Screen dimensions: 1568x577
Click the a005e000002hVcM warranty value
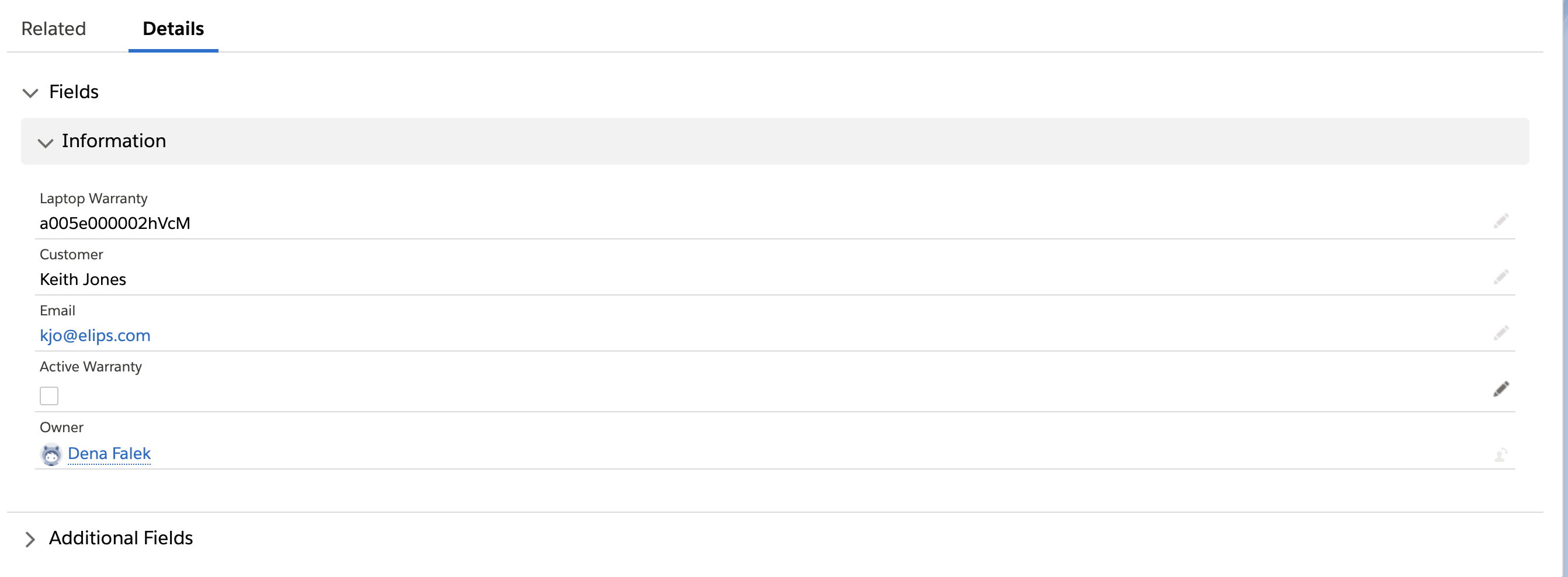coord(115,223)
